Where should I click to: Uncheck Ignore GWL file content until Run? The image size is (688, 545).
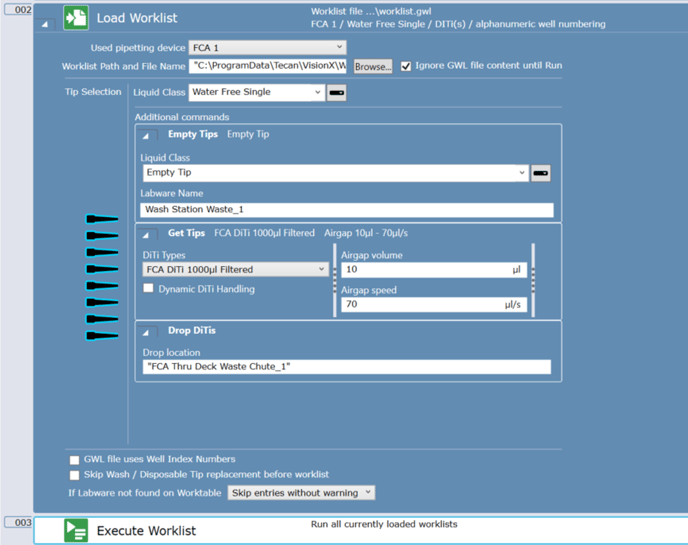coord(406,66)
